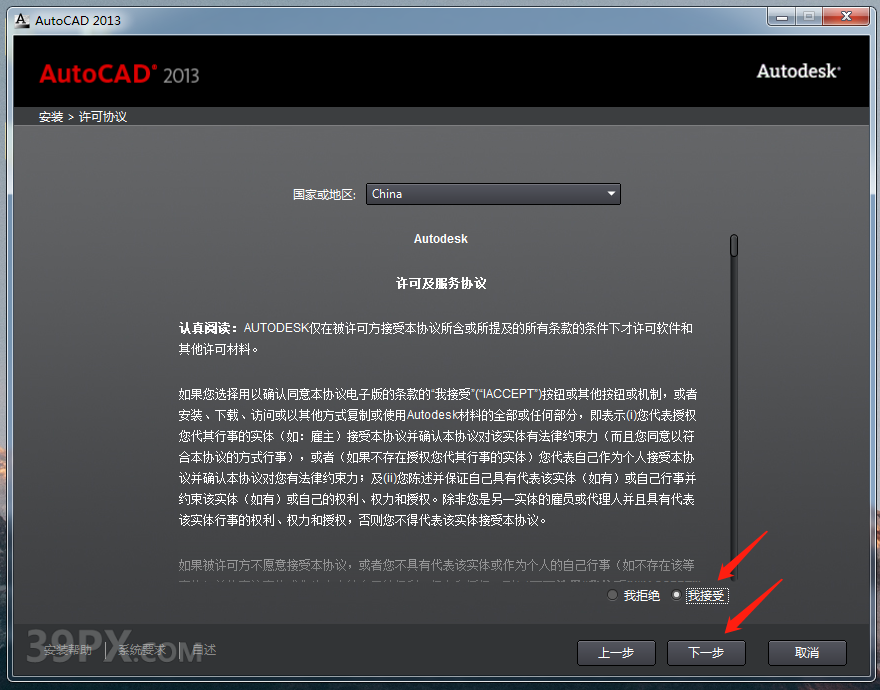Viewport: 880px width, 690px height.
Task: Click the AutoCAD 2013 logo
Action: point(118,73)
